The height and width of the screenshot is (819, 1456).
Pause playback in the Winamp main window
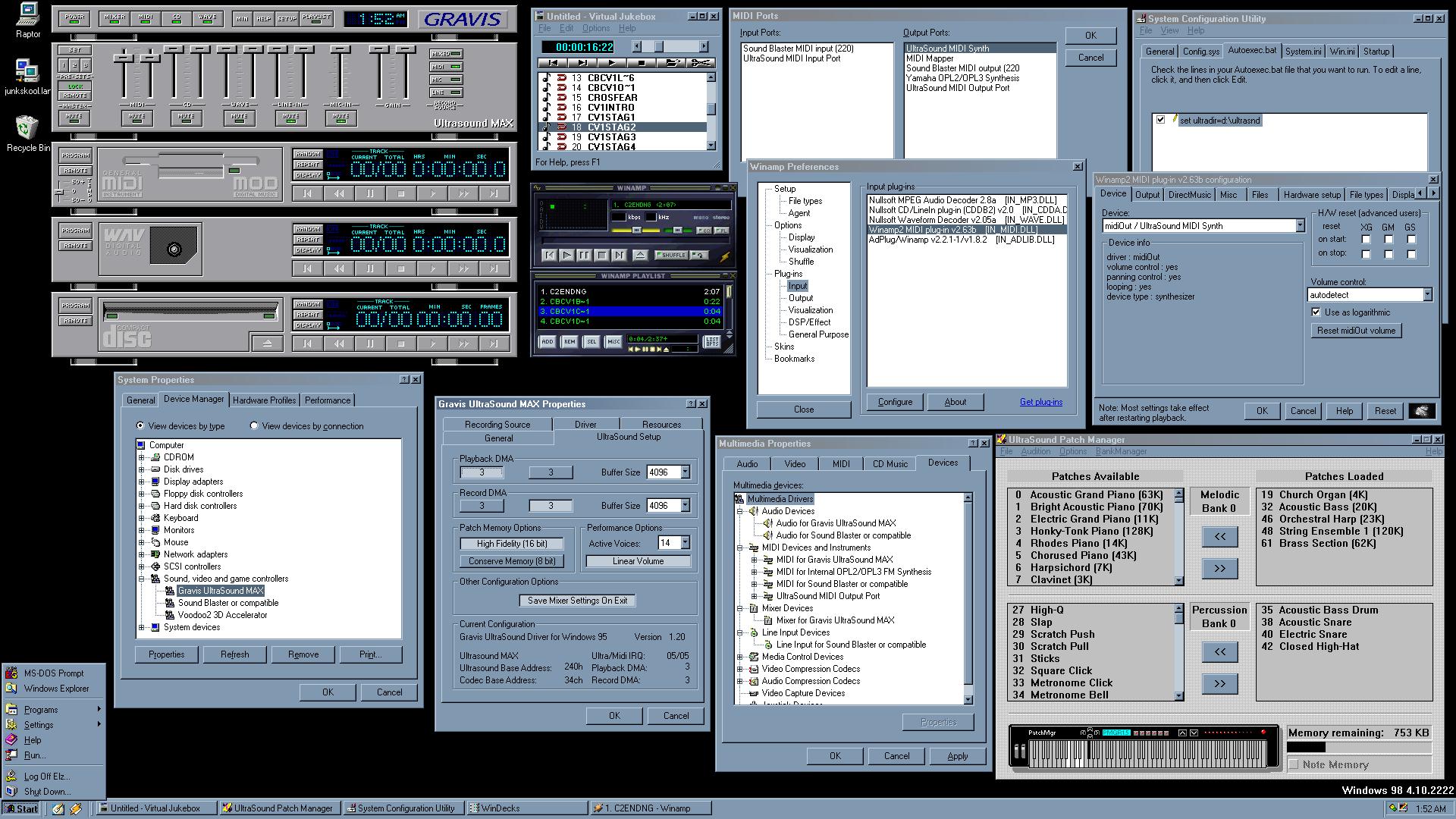coord(584,256)
